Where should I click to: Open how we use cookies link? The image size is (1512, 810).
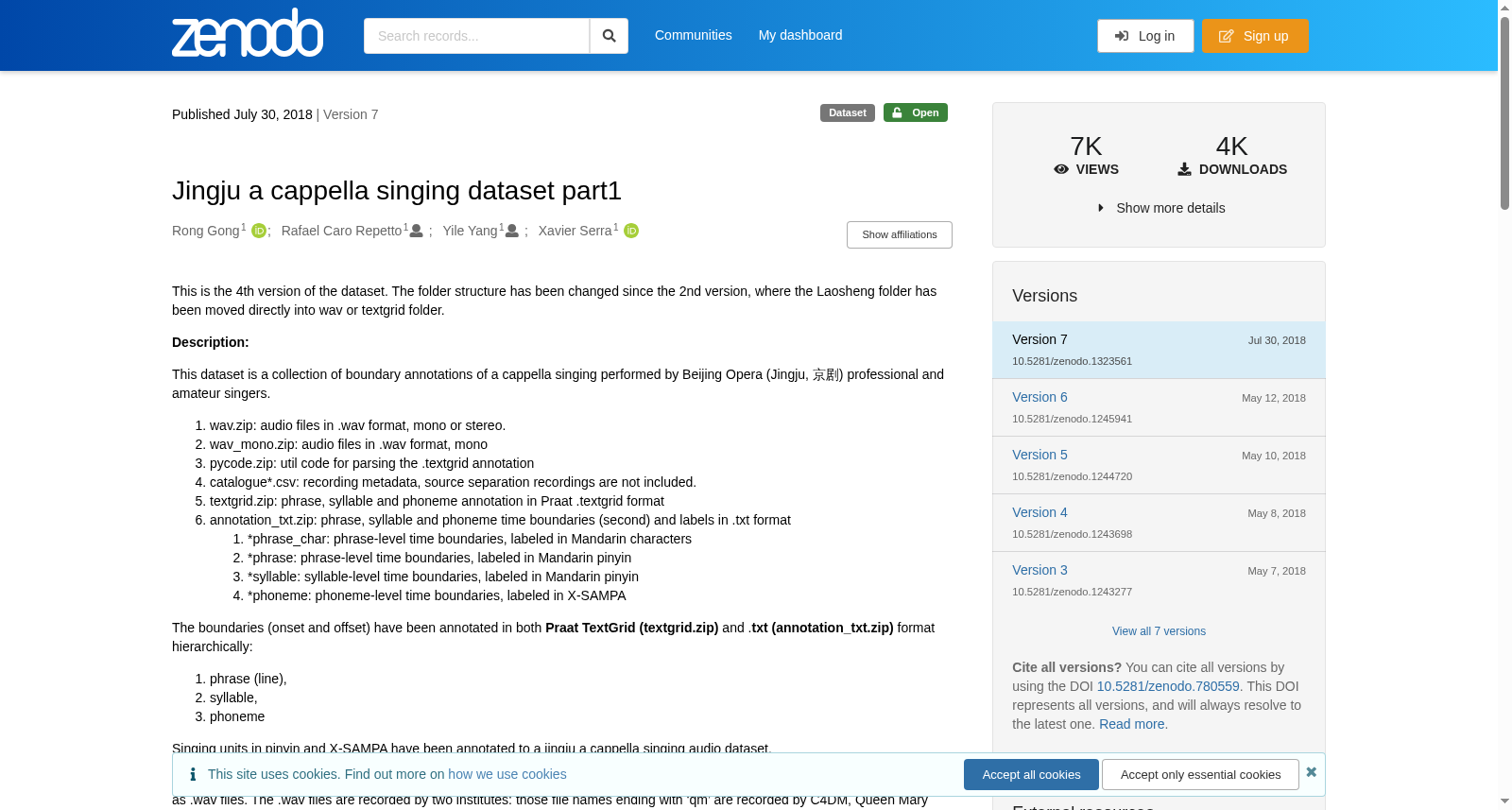click(x=507, y=774)
